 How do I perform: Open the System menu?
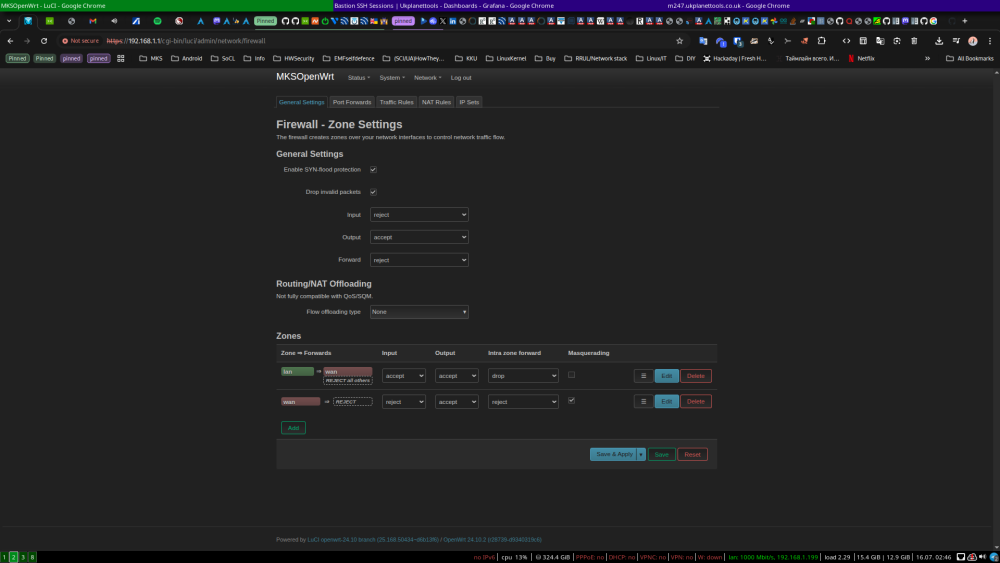coord(392,78)
